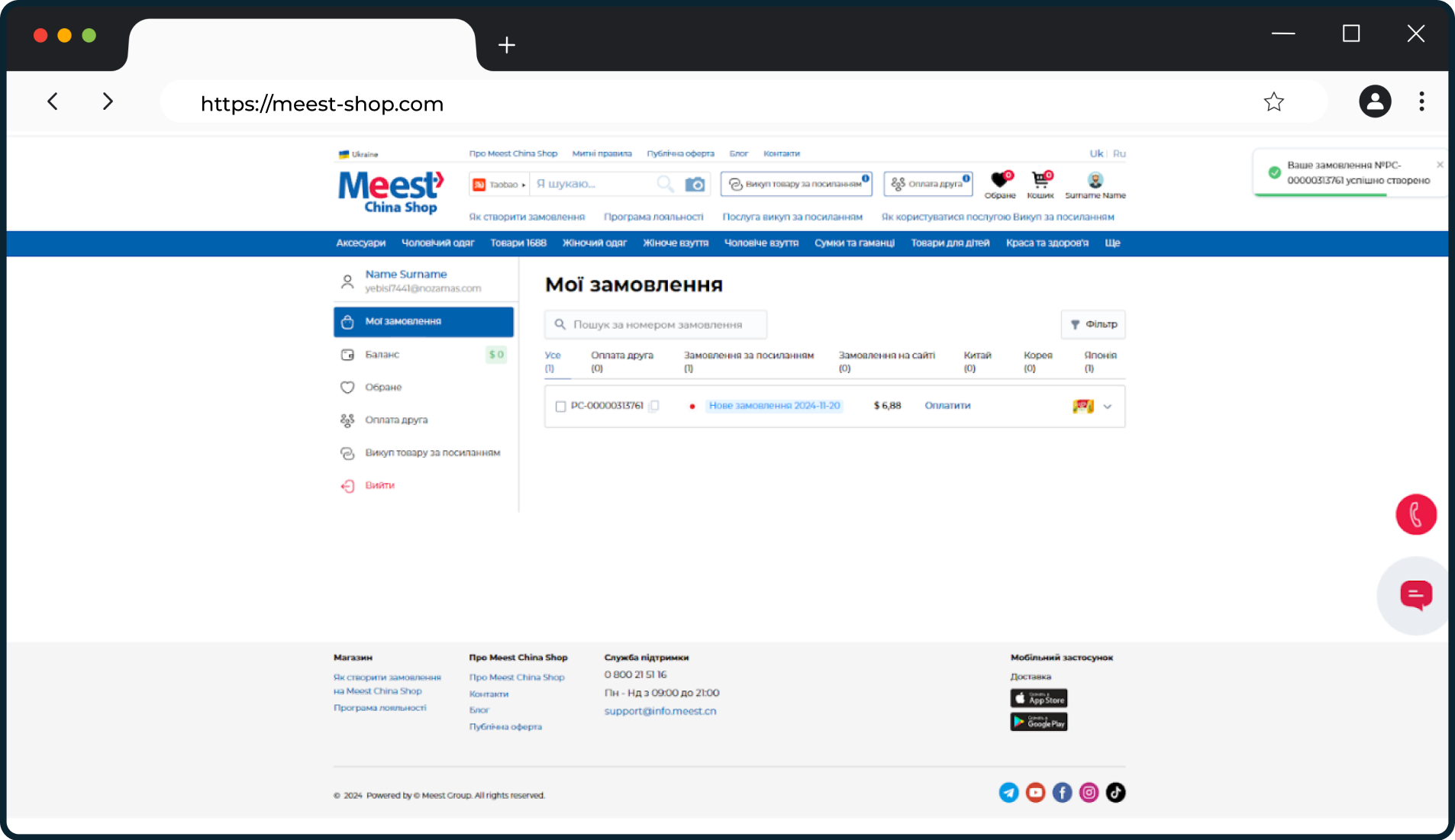Click Вийти to log out

point(379,485)
